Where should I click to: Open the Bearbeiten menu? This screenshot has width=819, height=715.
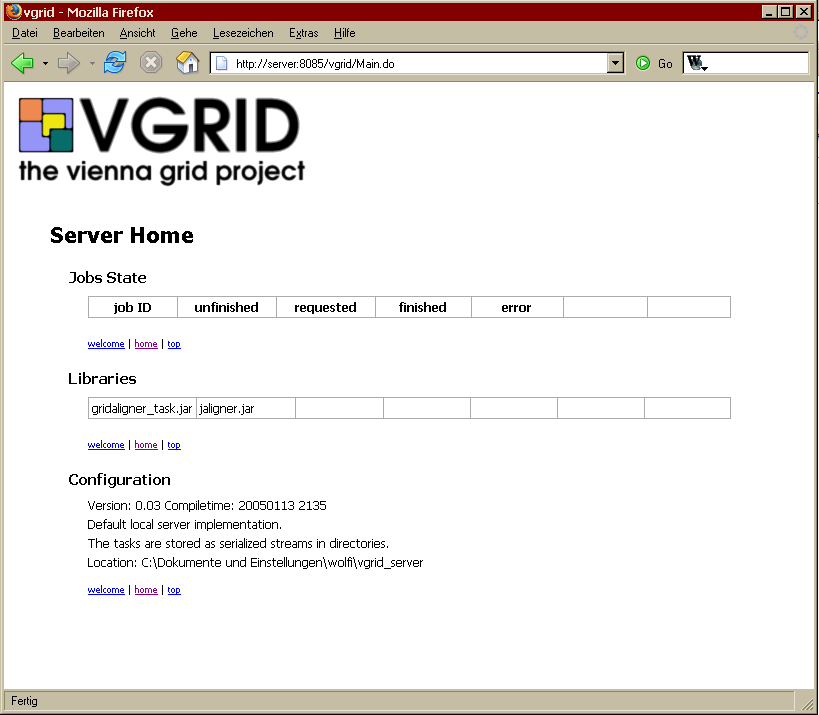pyautogui.click(x=79, y=33)
